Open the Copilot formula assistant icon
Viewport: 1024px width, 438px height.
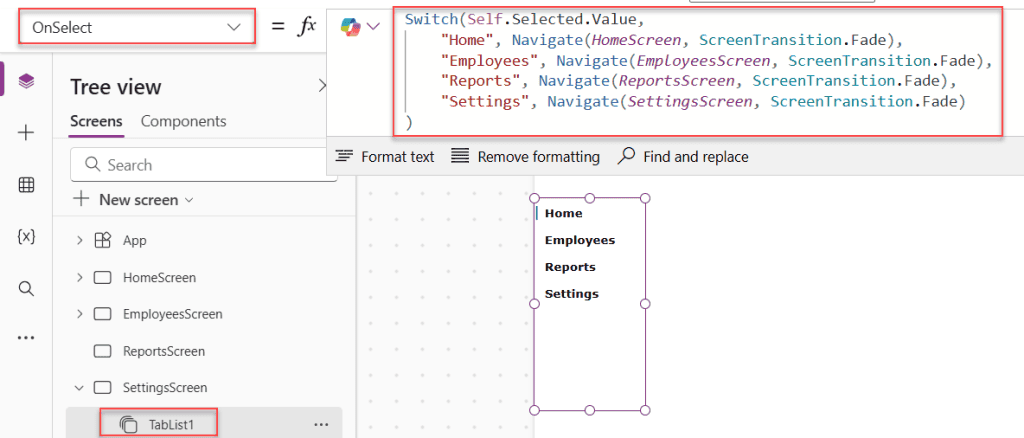(x=351, y=27)
